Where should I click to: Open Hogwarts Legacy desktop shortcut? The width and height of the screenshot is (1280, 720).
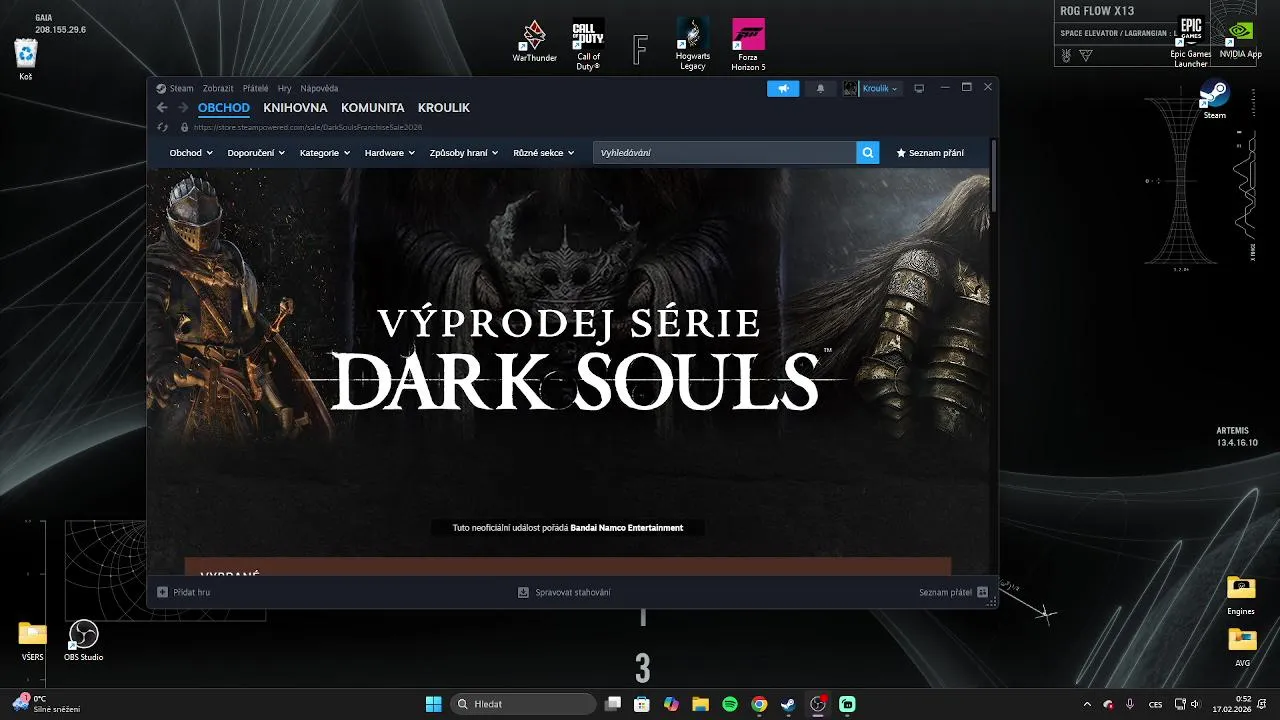click(x=692, y=44)
